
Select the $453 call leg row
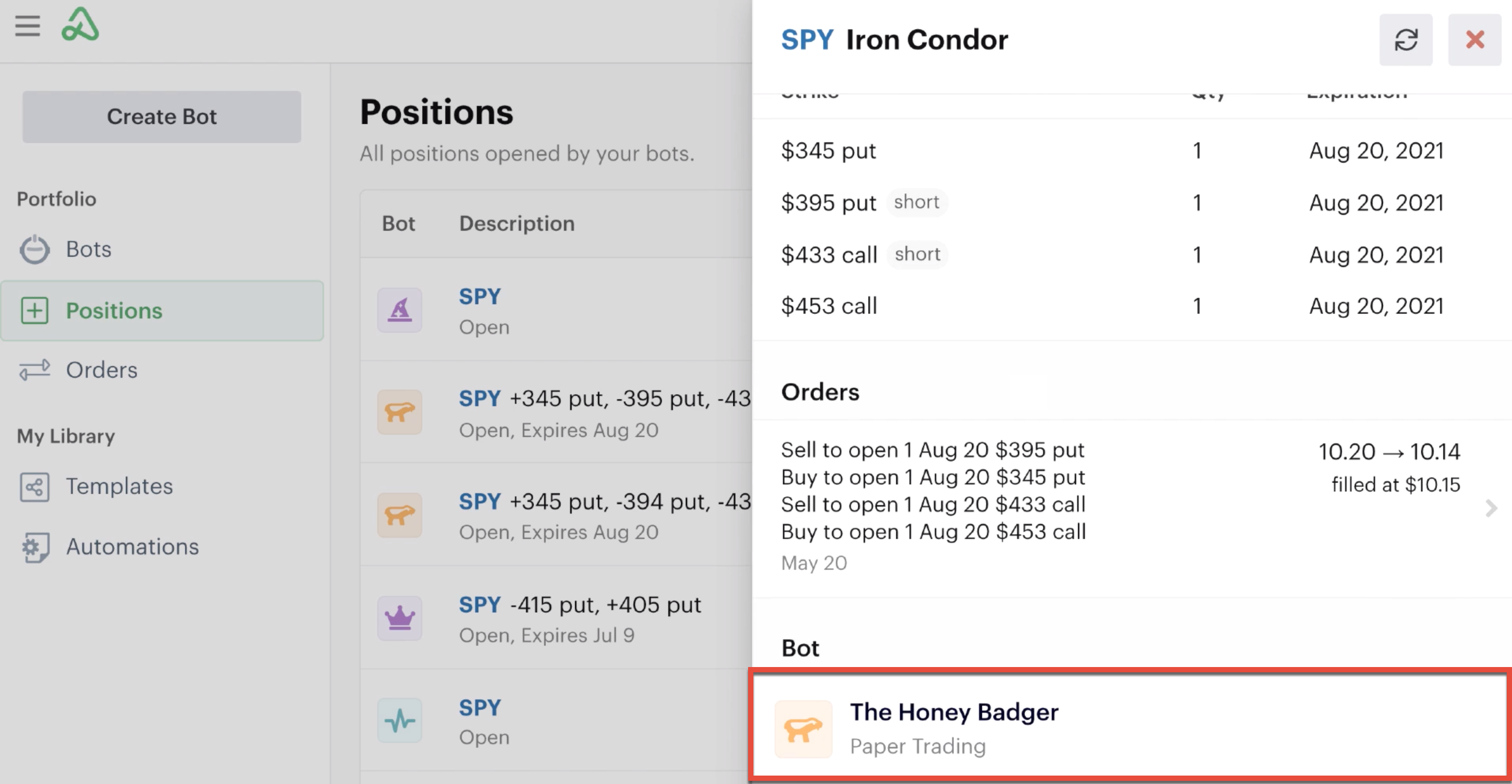coord(1132,306)
